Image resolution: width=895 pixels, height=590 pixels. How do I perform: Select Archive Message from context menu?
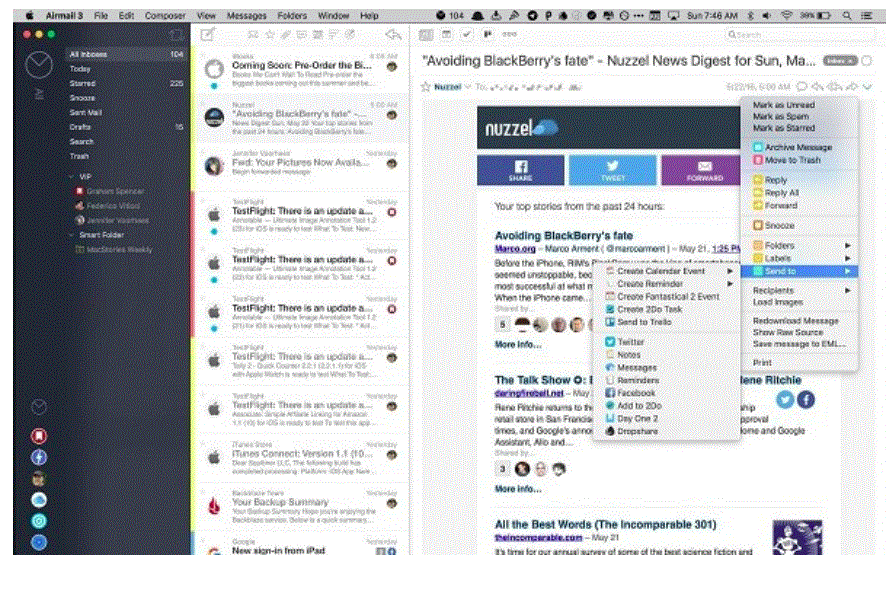tap(799, 147)
